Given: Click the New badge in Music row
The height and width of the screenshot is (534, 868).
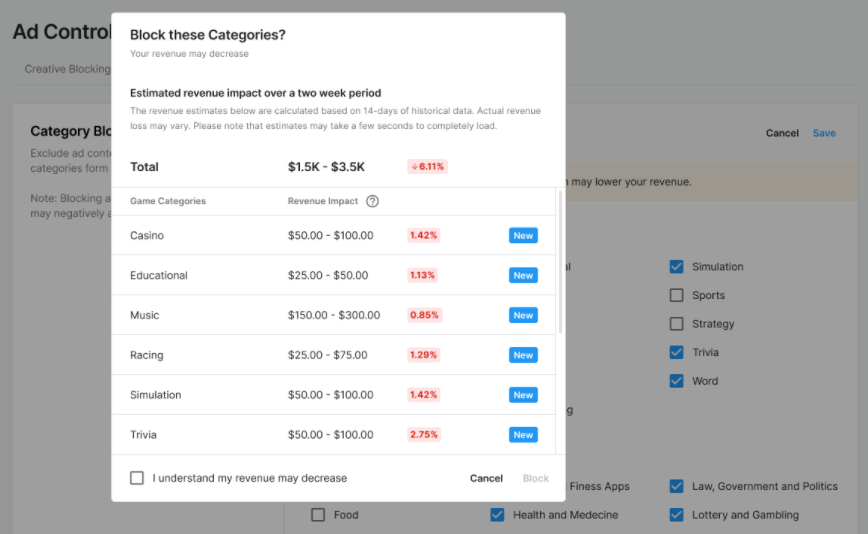Looking at the screenshot, I should pos(523,316).
